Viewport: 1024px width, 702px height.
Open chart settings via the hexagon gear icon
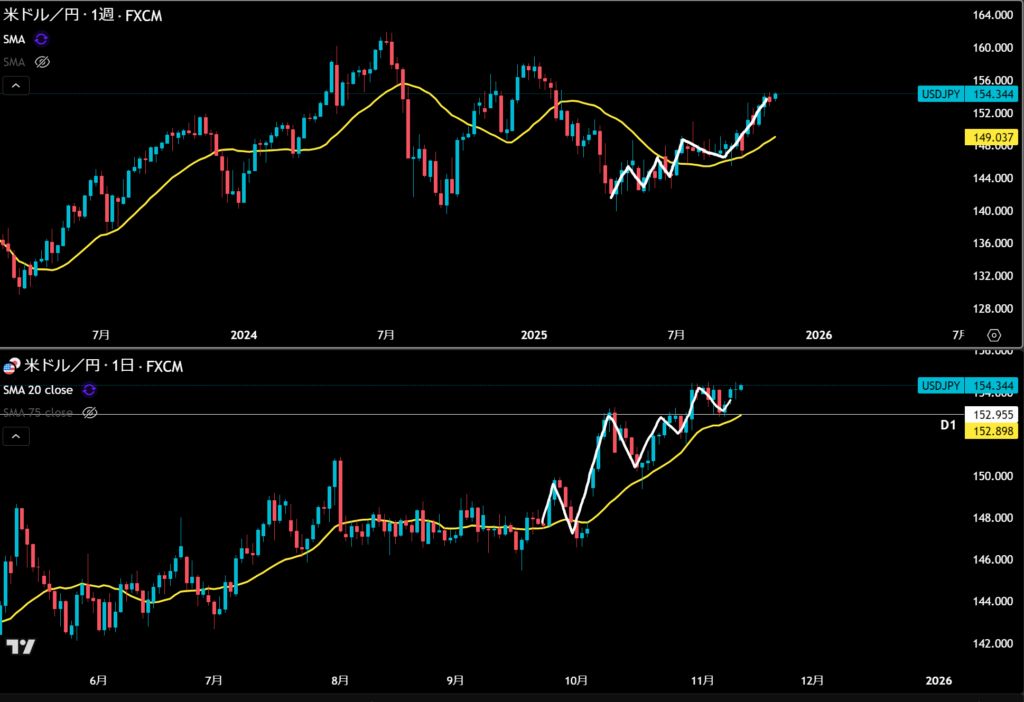[993, 335]
